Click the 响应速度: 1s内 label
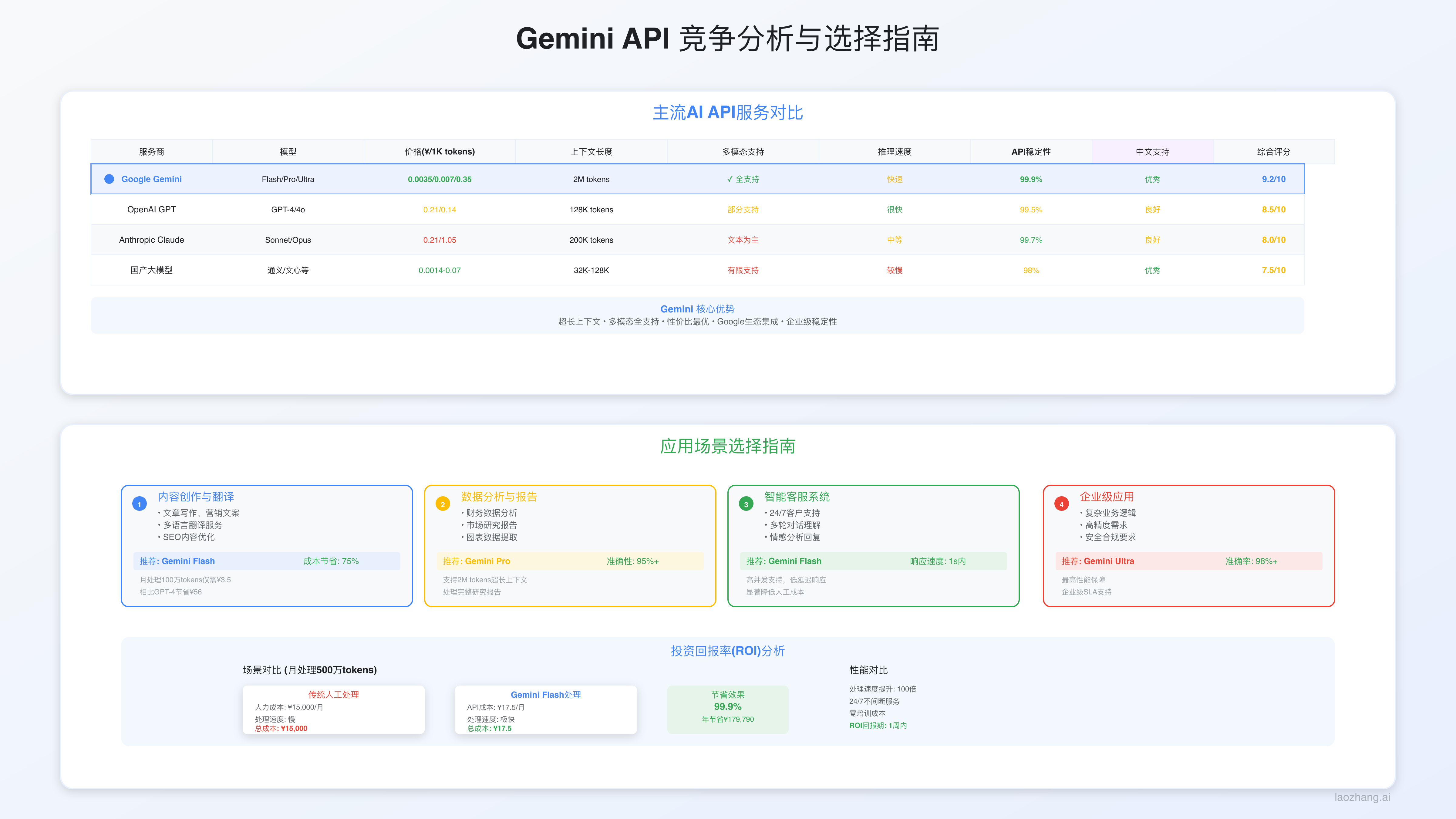The image size is (1456, 819). tap(938, 561)
